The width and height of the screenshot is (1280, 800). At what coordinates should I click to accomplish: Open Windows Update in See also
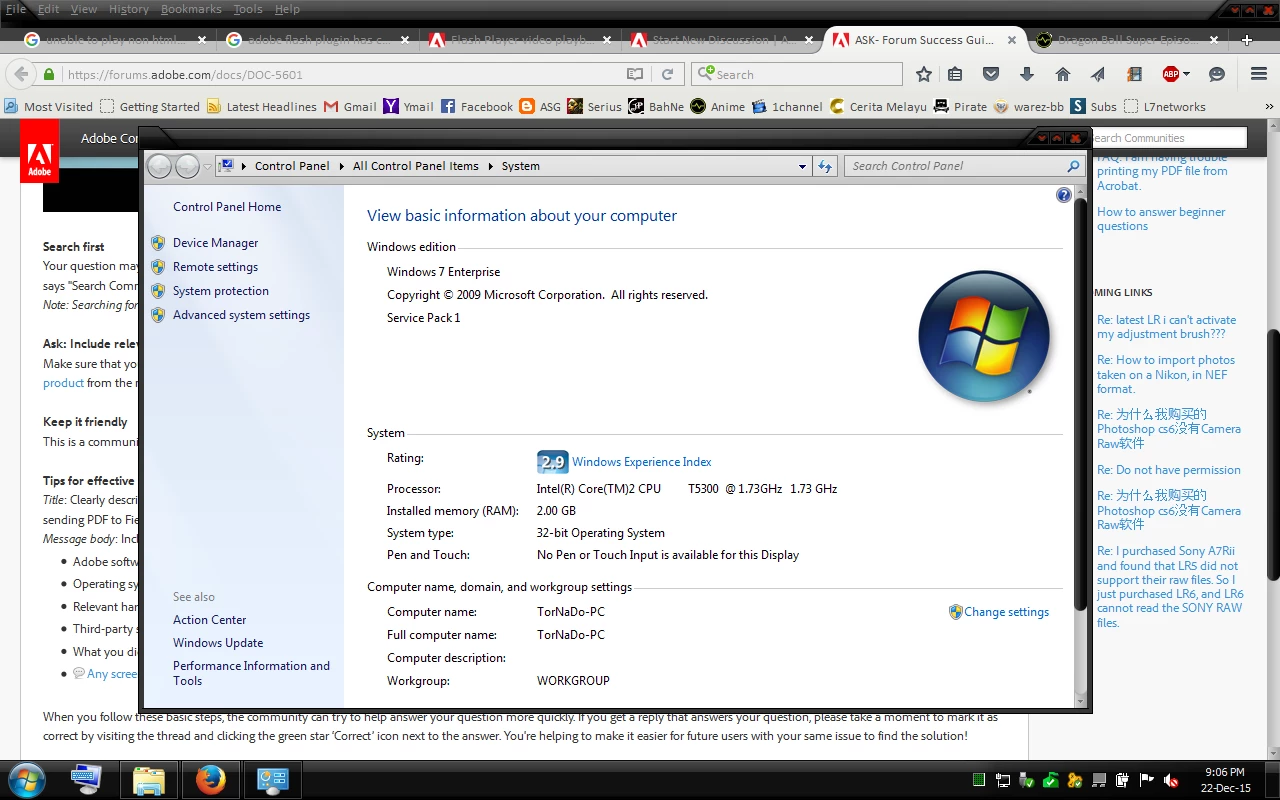[218, 643]
